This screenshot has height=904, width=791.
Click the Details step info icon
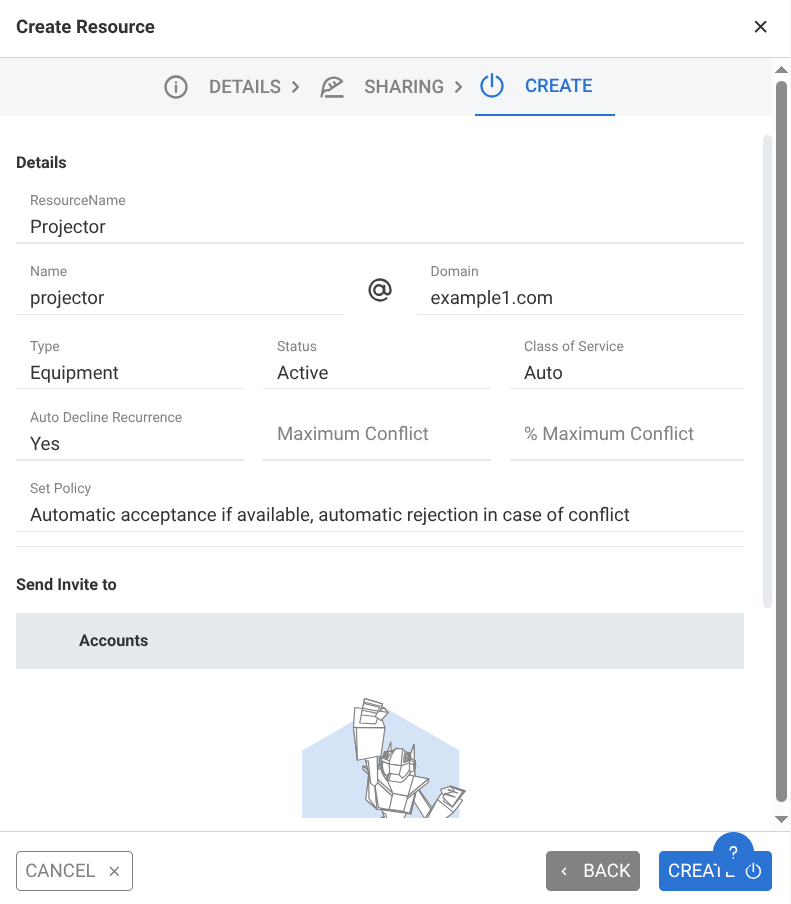(x=176, y=87)
